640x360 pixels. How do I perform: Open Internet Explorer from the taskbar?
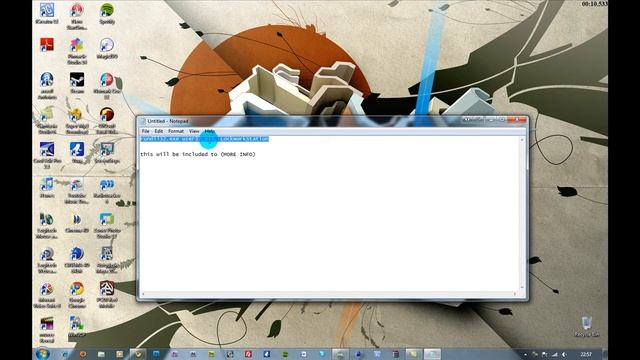(65, 354)
